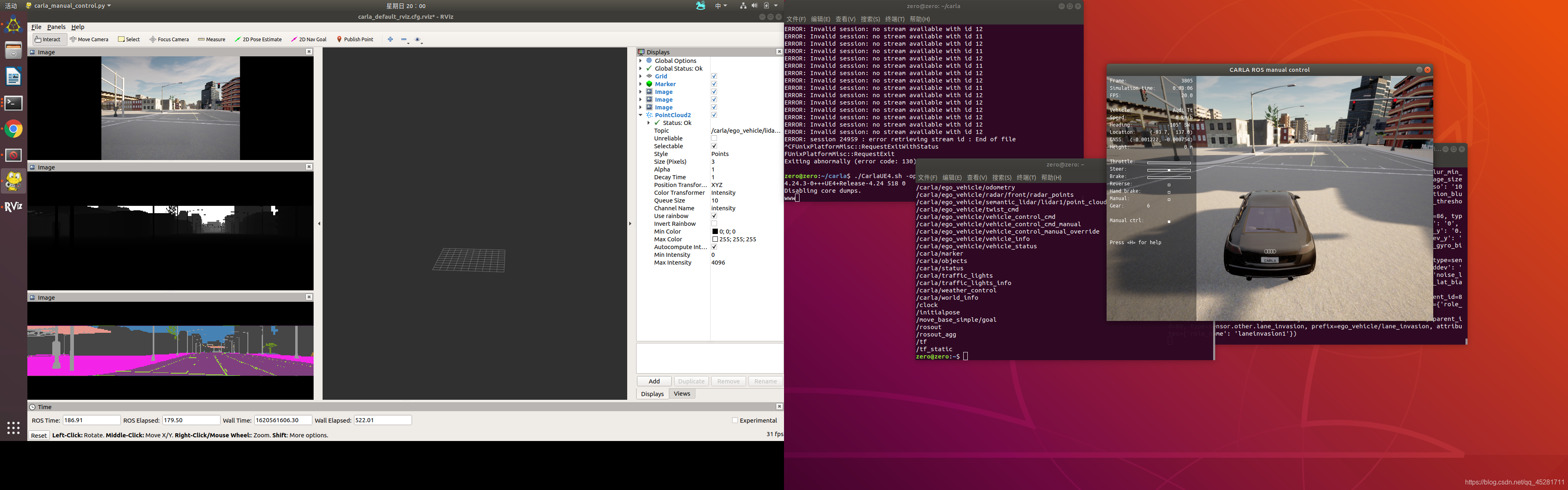Click the Reset button in status bar
1568x490 pixels.
(38, 435)
